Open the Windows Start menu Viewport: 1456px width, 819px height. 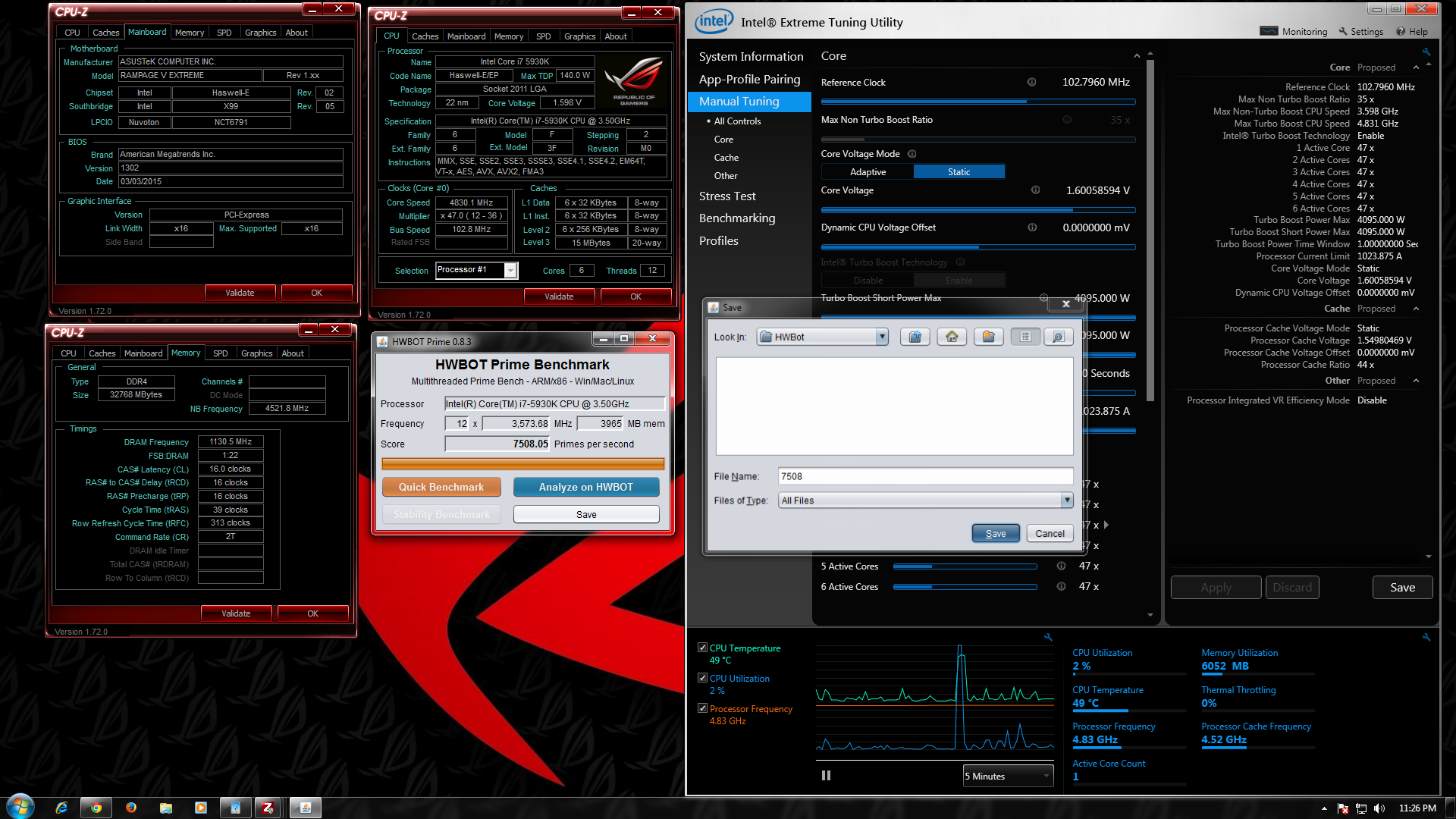tap(20, 807)
